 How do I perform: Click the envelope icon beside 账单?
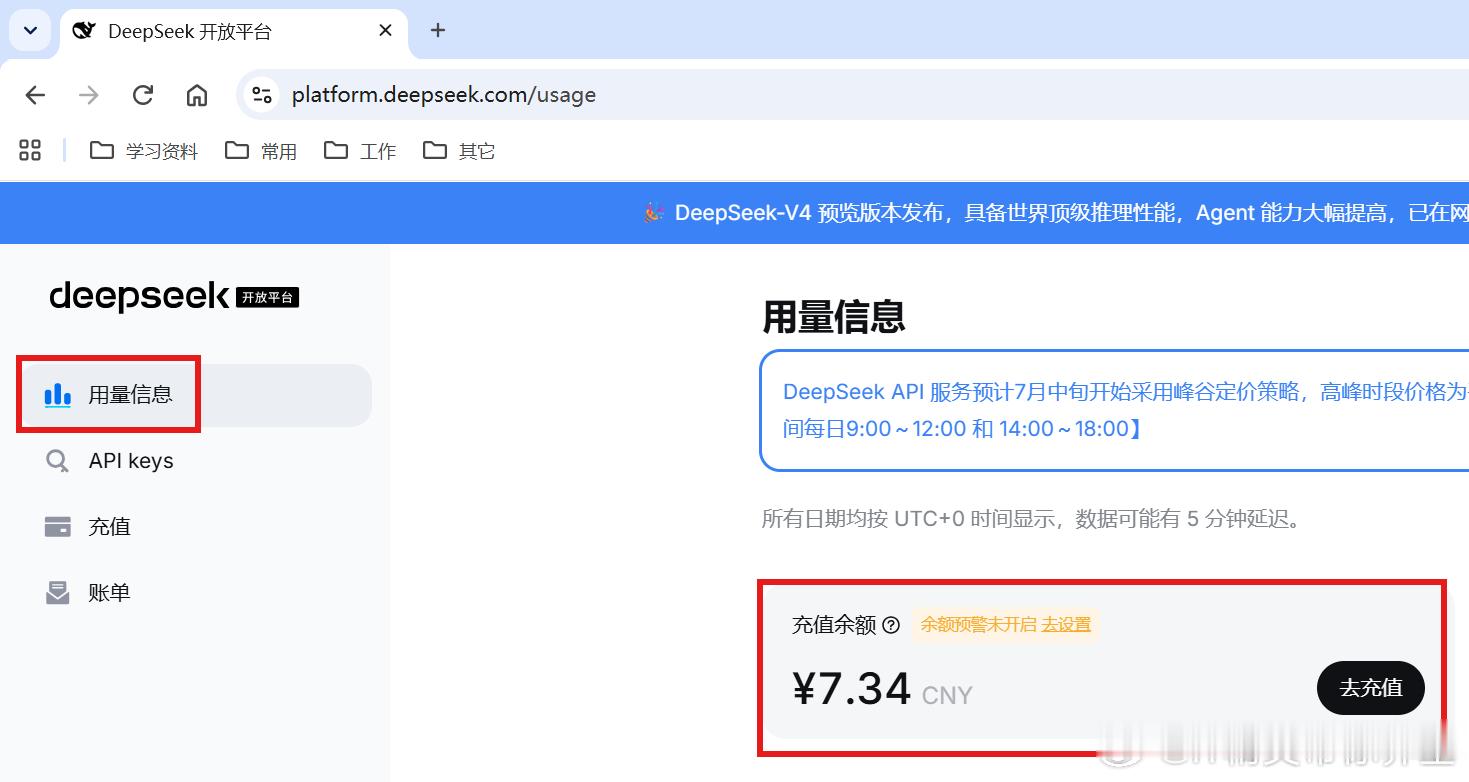[x=58, y=593]
